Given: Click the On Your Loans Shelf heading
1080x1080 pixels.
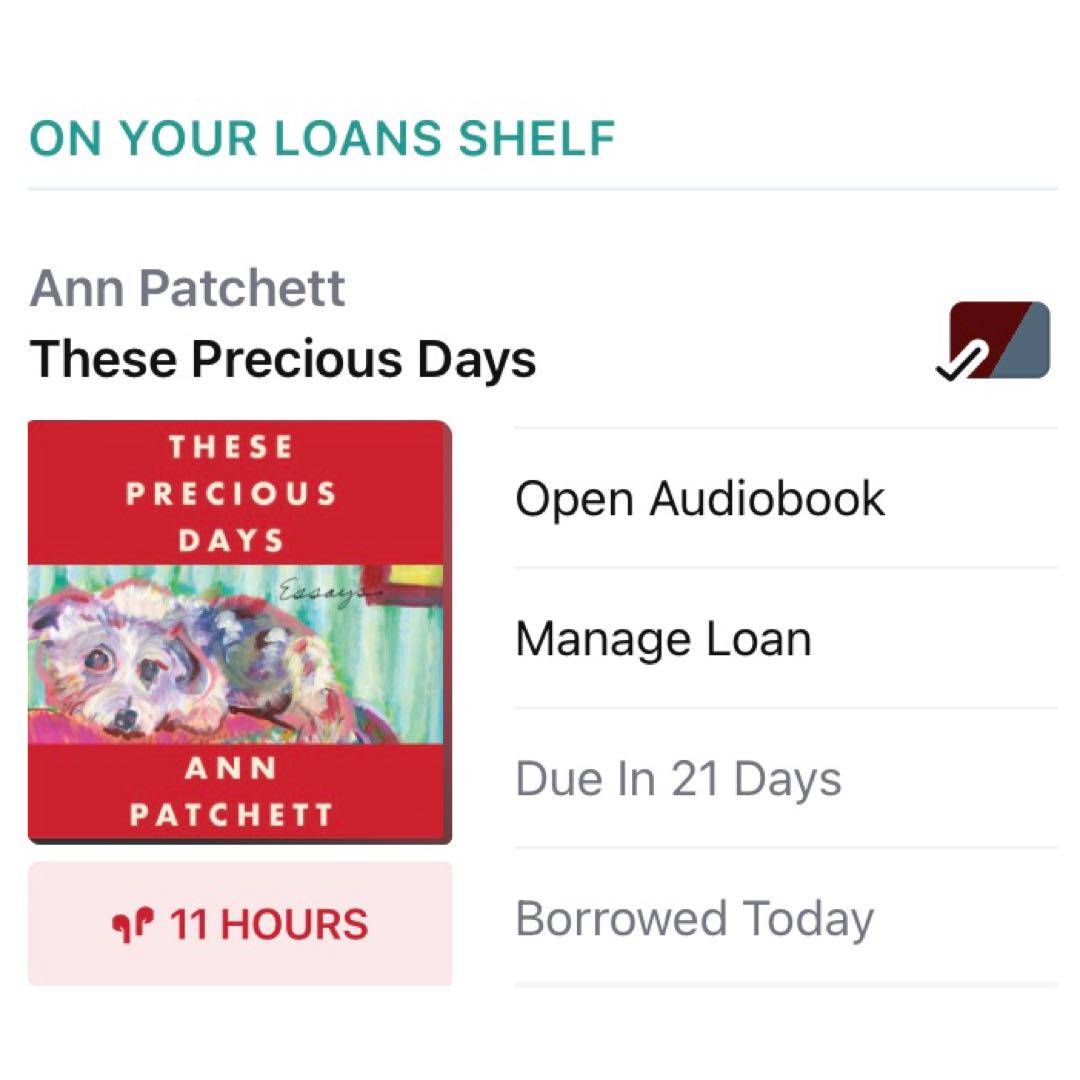Looking at the screenshot, I should pyautogui.click(x=321, y=138).
